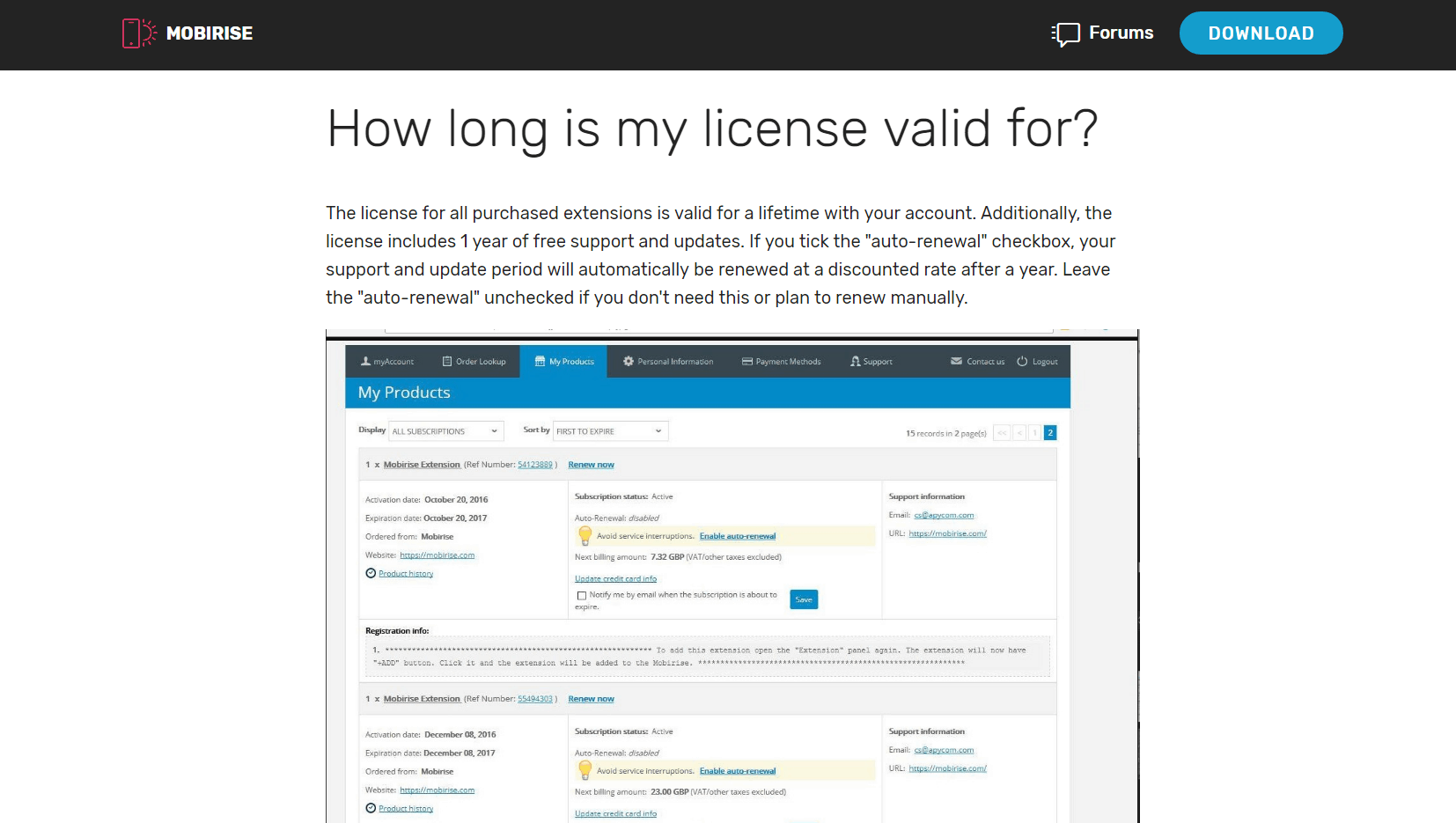This screenshot has width=1456, height=823.
Task: Click the DOWNLOAD button
Action: coord(1261,33)
